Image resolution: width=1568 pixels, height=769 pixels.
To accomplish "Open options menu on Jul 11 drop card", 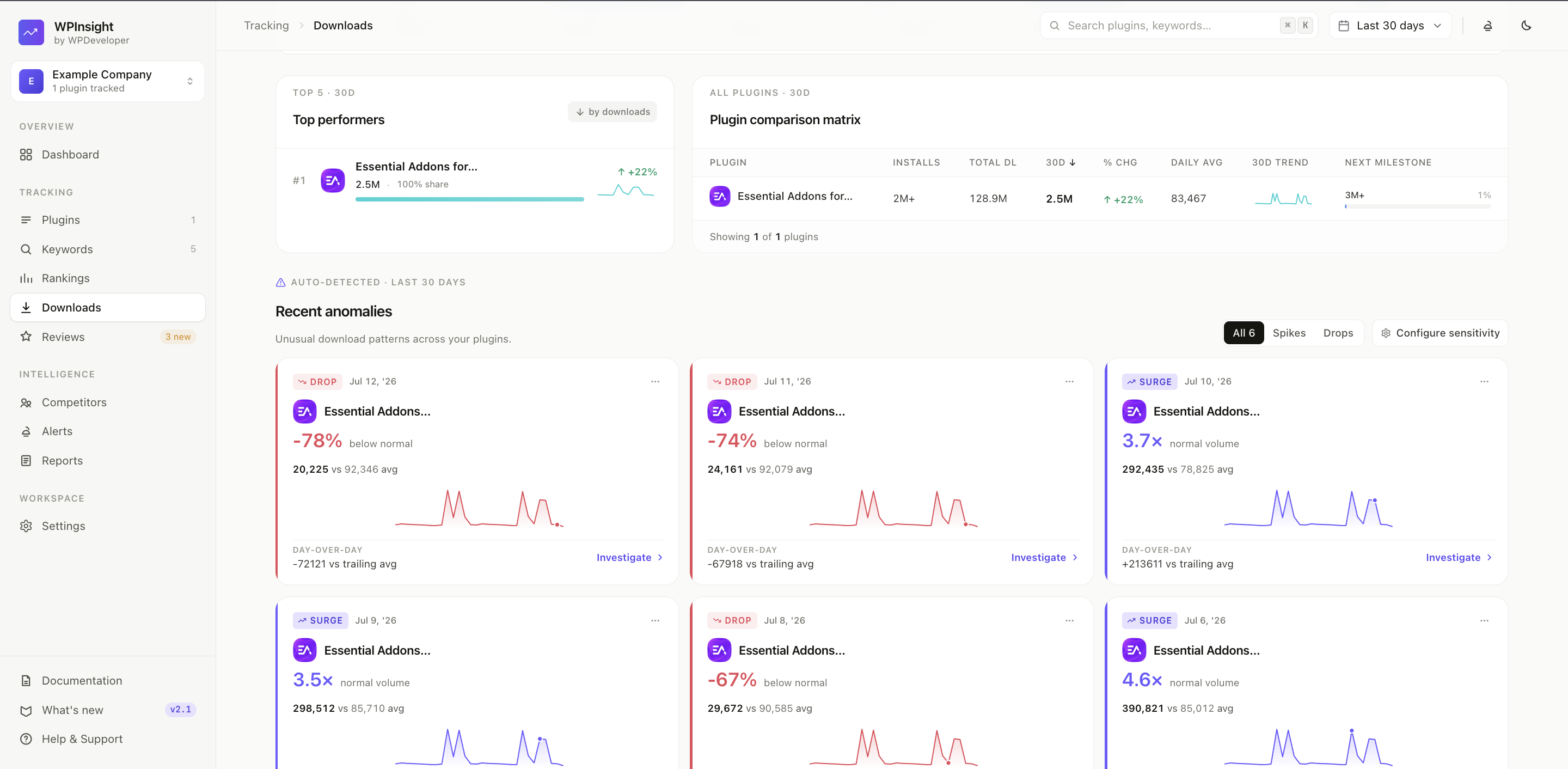I will pos(1069,382).
